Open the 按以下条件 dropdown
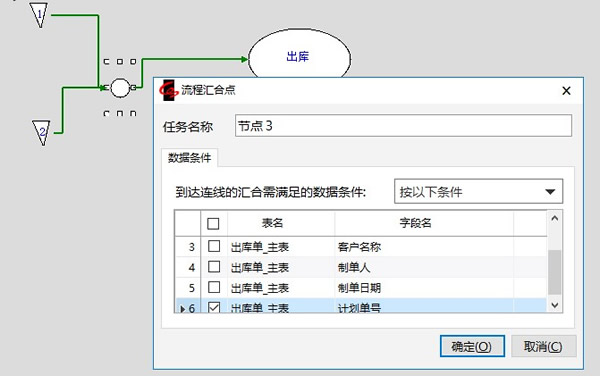 (478, 191)
